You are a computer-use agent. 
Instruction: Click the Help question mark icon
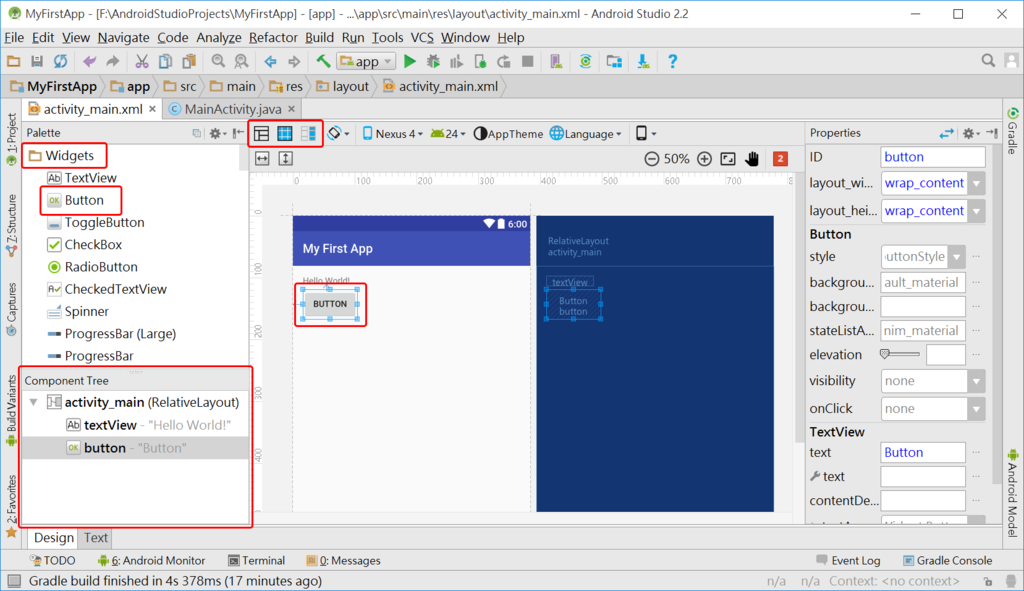pyautogui.click(x=672, y=61)
